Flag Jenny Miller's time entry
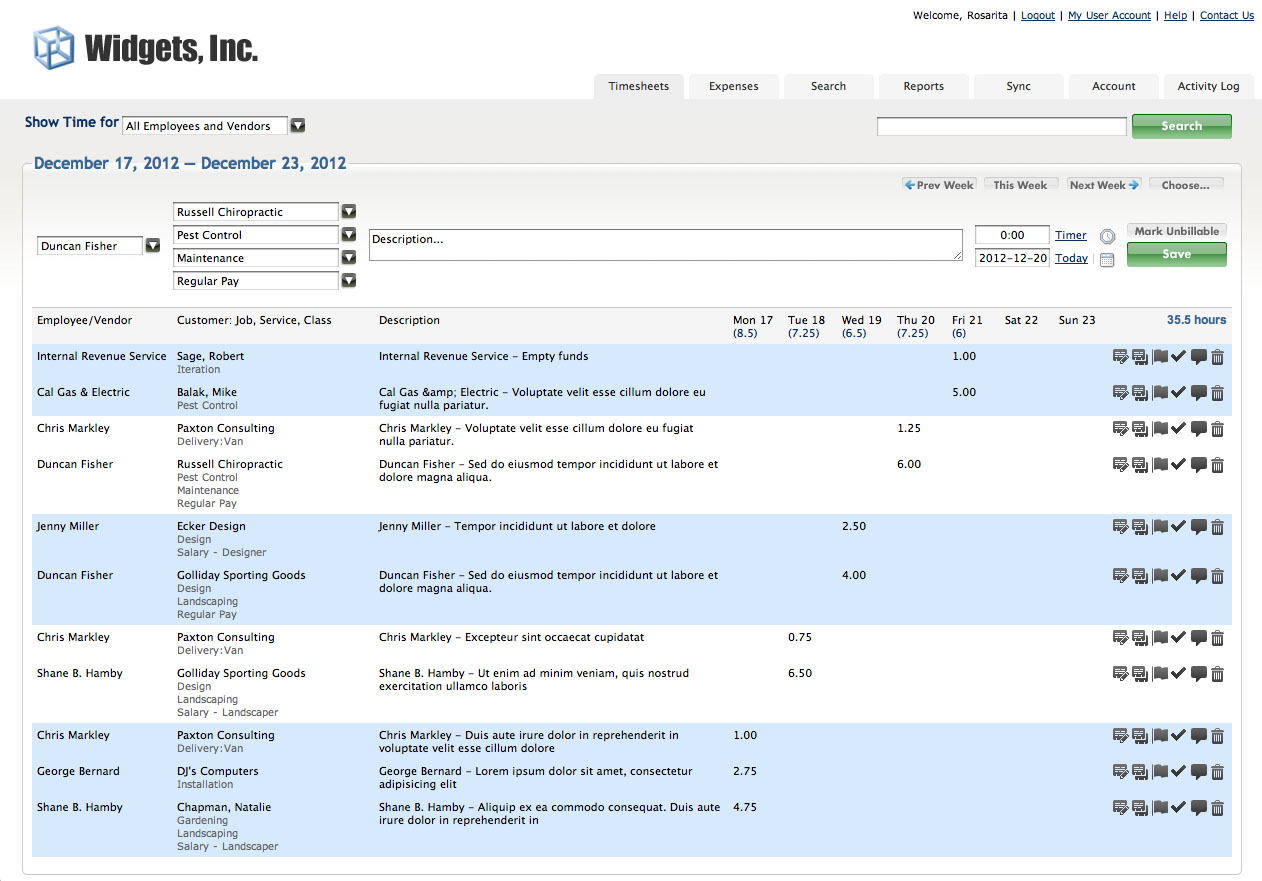This screenshot has height=881, width=1262. pos(1160,527)
